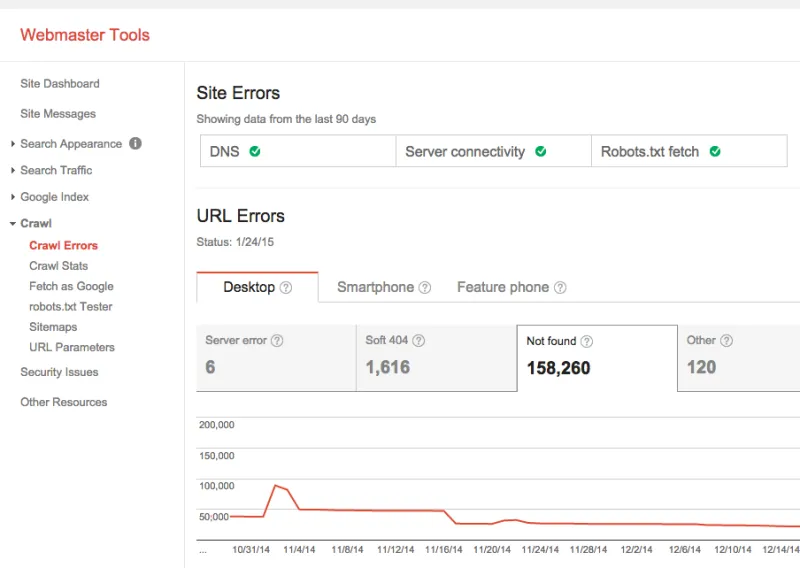800x568 pixels.
Task: Go to Site Dashboard
Action: [x=60, y=84]
